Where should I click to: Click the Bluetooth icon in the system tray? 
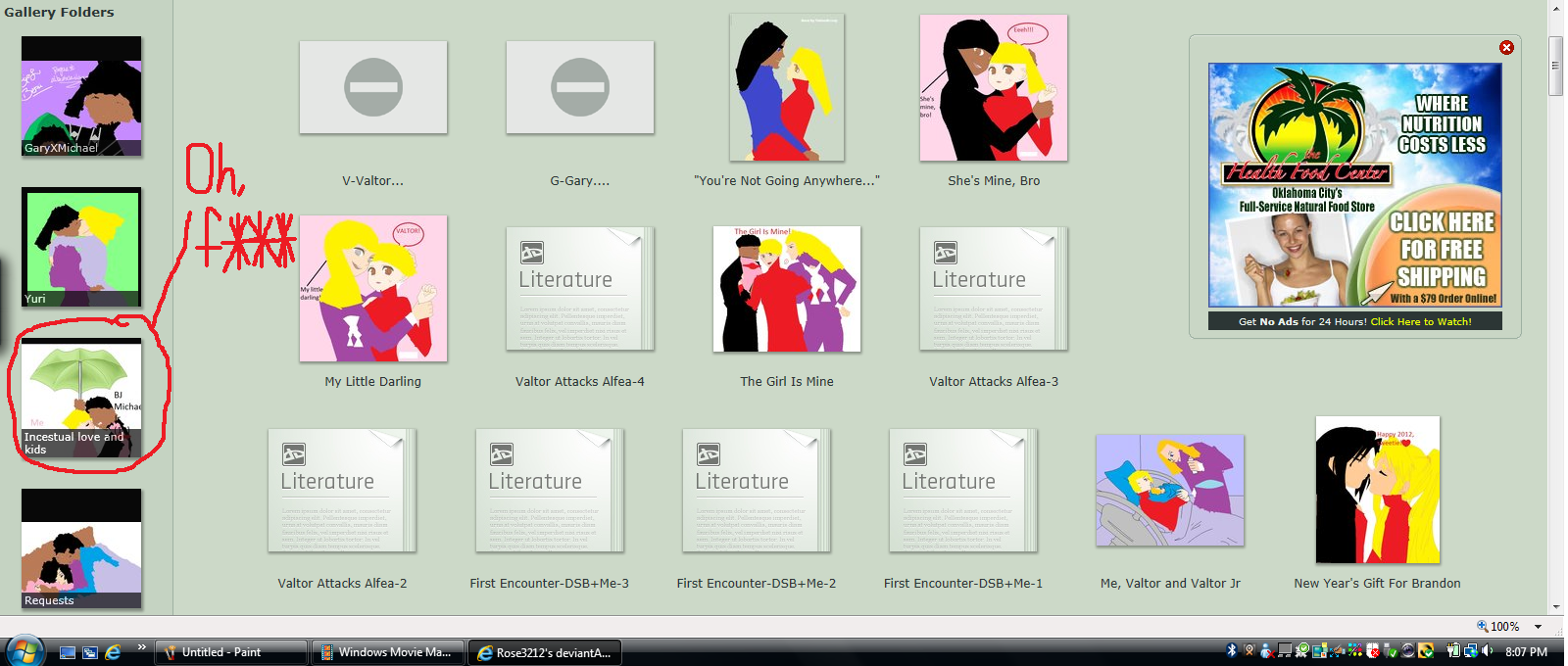point(1232,651)
